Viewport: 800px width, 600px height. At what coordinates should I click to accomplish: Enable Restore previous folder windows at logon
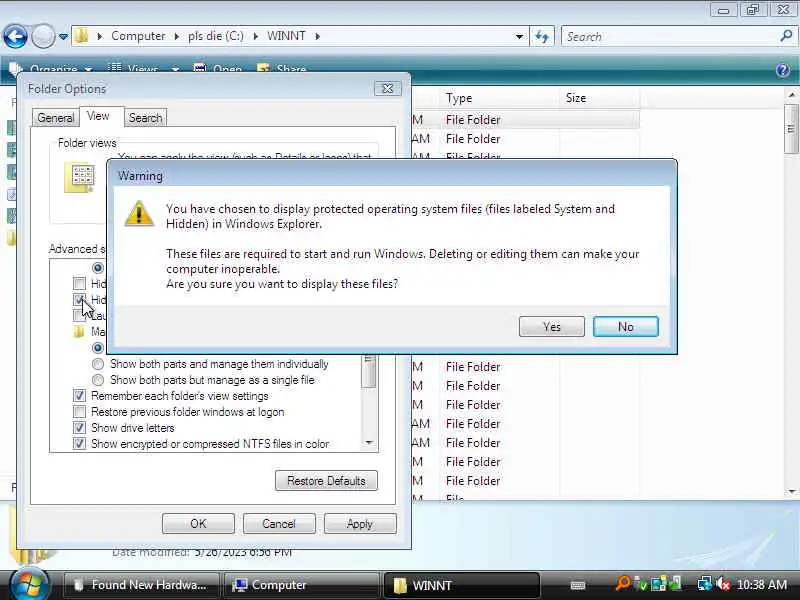click(x=79, y=411)
